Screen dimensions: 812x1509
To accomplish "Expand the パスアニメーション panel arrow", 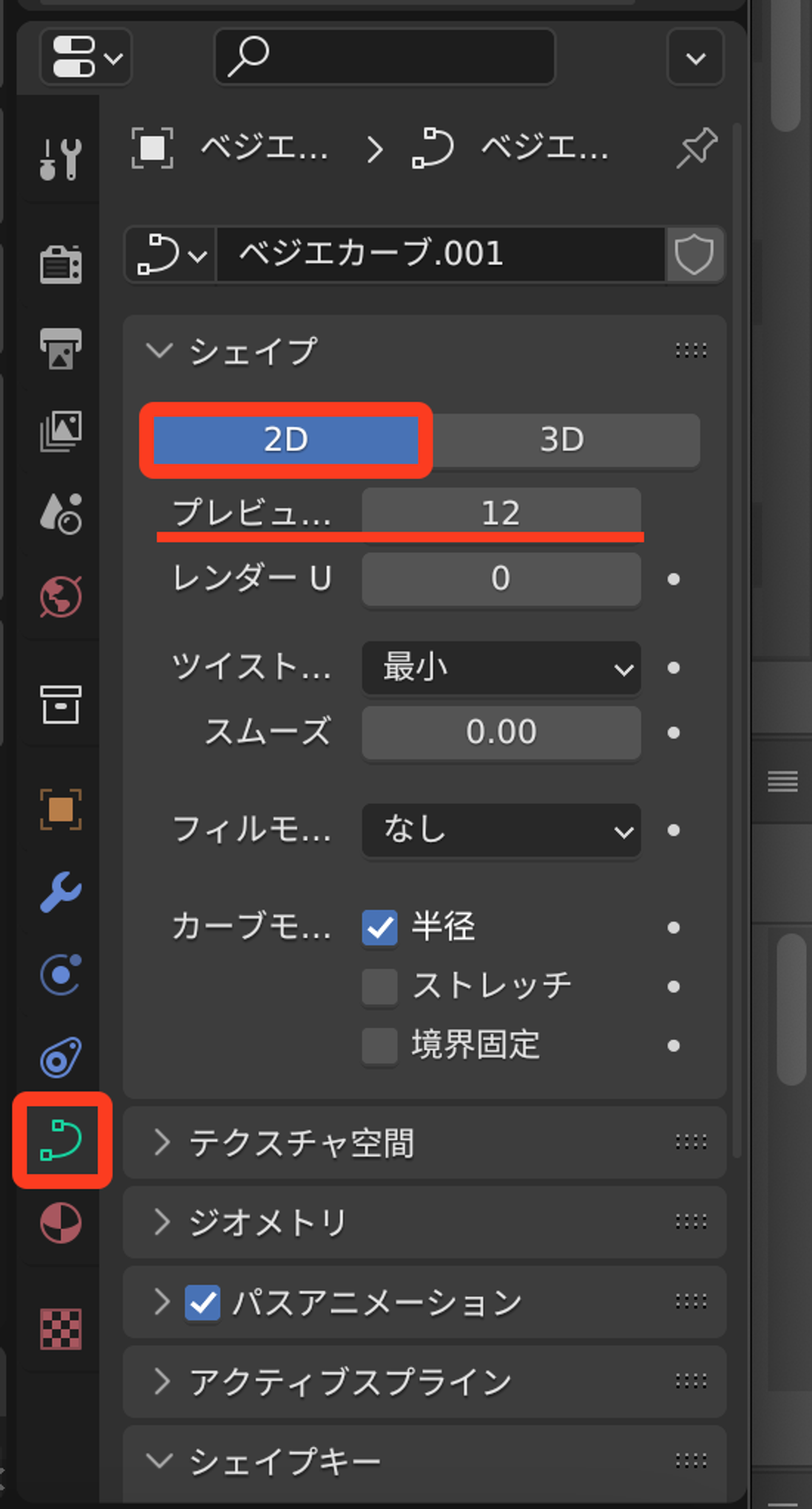I will (162, 1302).
